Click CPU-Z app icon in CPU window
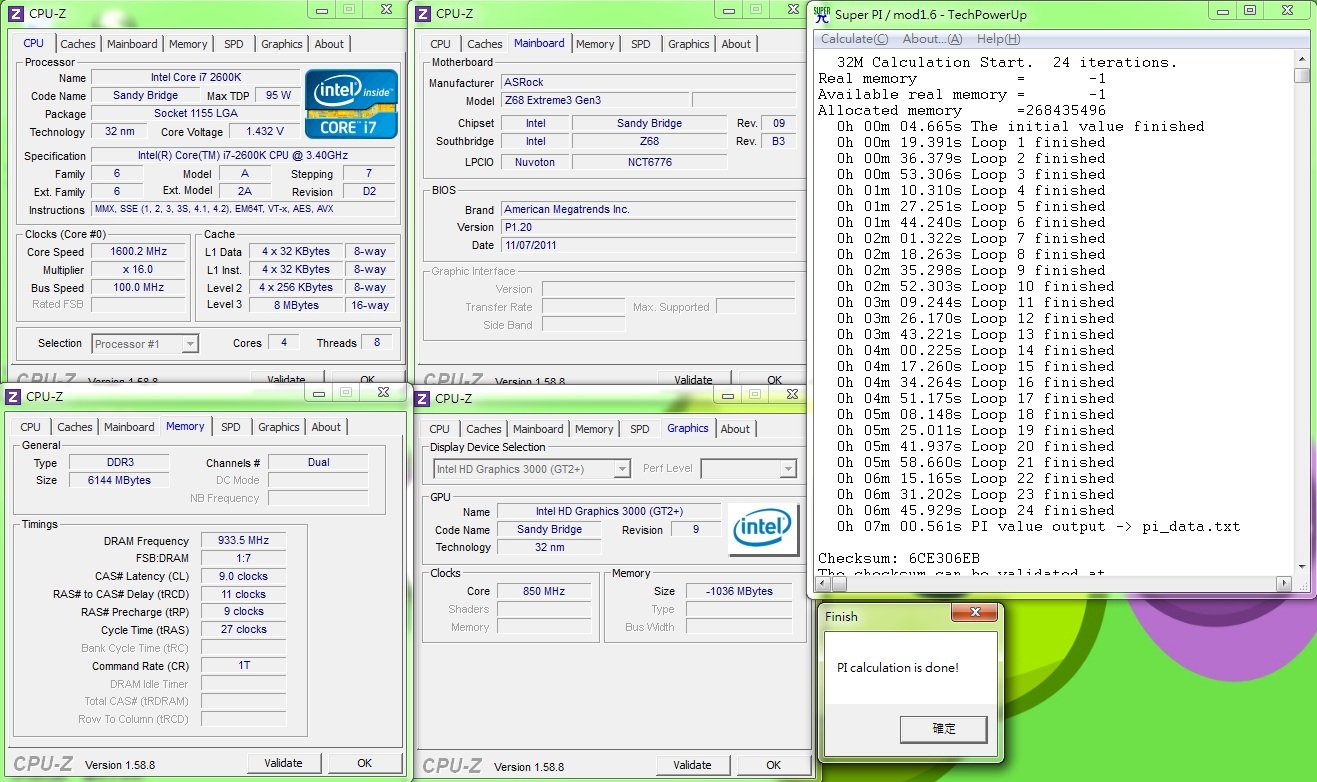 click(17, 14)
